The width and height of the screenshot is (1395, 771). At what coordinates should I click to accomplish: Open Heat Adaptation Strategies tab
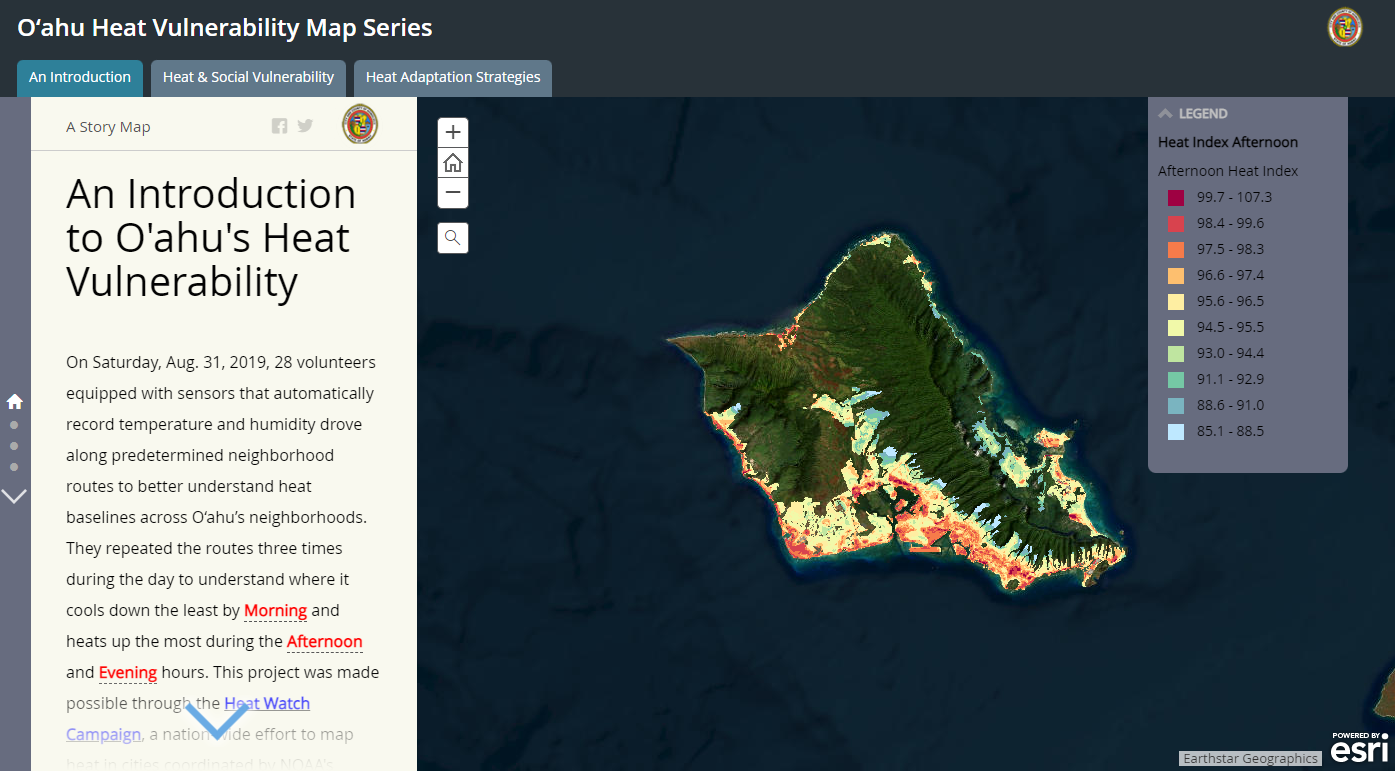pyautogui.click(x=453, y=78)
